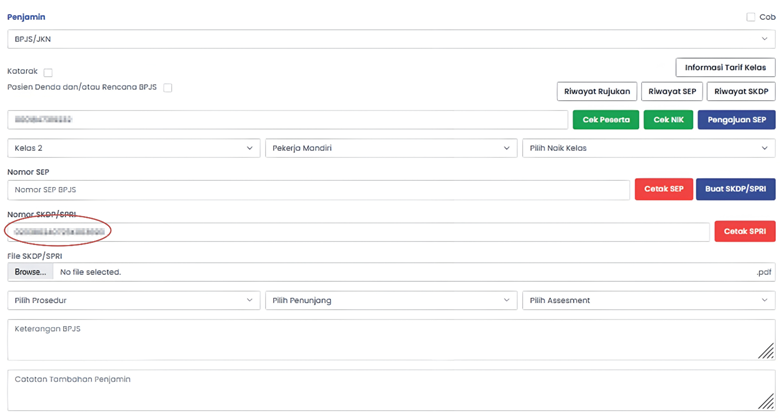Open the Pilih Assesment dropdown

pyautogui.click(x=648, y=300)
